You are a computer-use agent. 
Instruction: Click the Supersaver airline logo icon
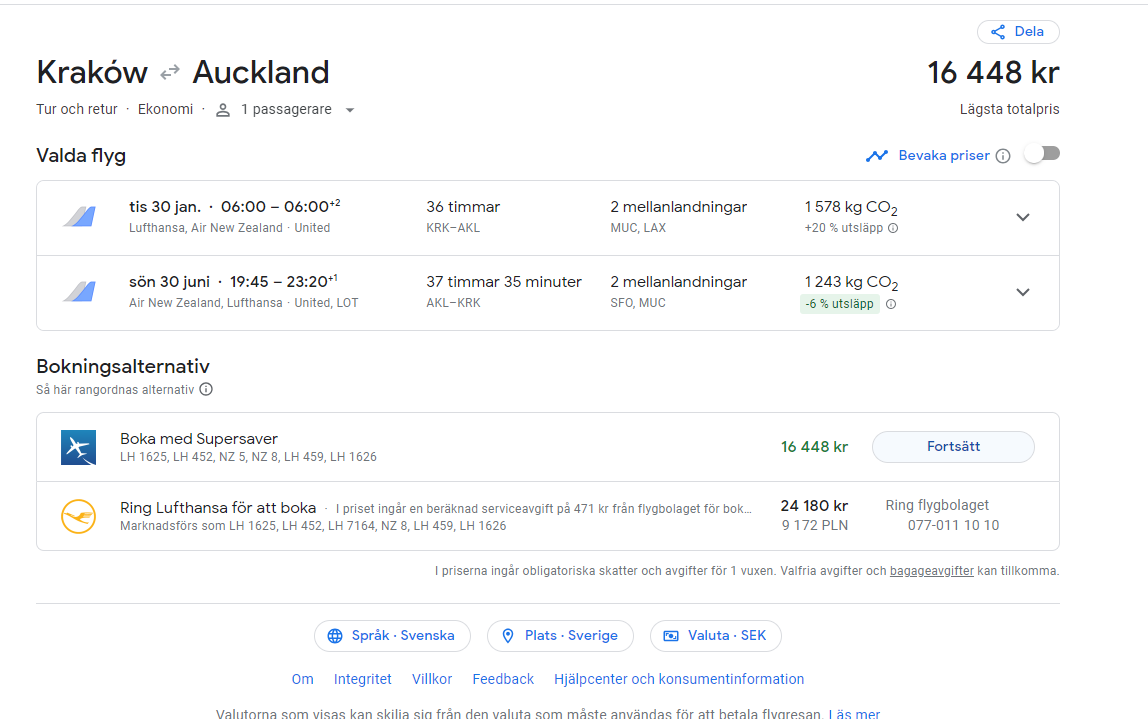[78, 447]
